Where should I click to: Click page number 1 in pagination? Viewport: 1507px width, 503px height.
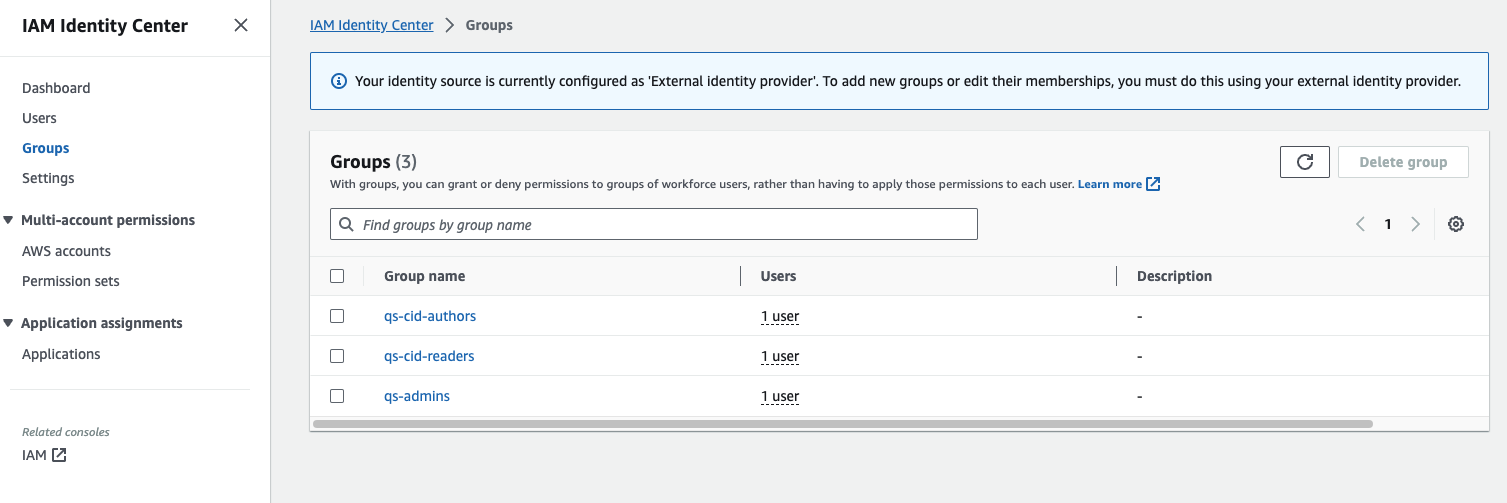click(x=1388, y=224)
